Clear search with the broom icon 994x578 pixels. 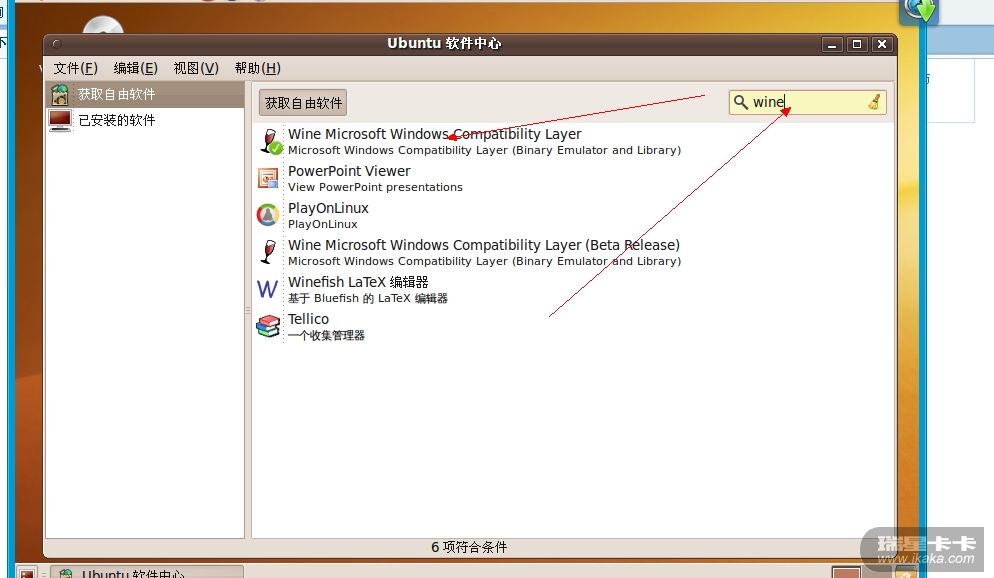tap(875, 102)
